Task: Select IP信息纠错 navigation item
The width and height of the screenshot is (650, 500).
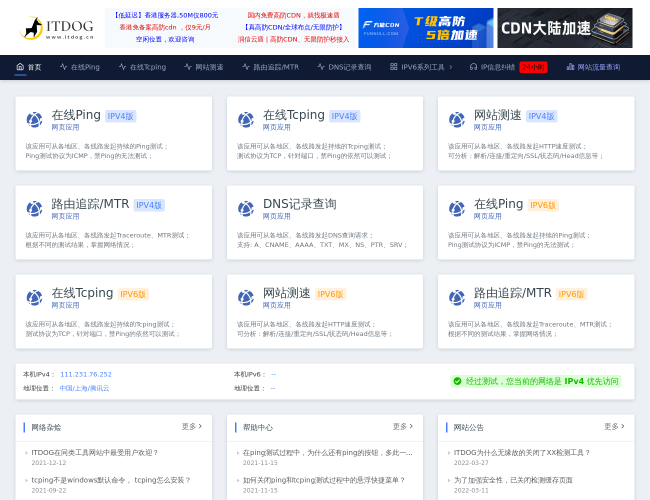Action: pos(497,67)
